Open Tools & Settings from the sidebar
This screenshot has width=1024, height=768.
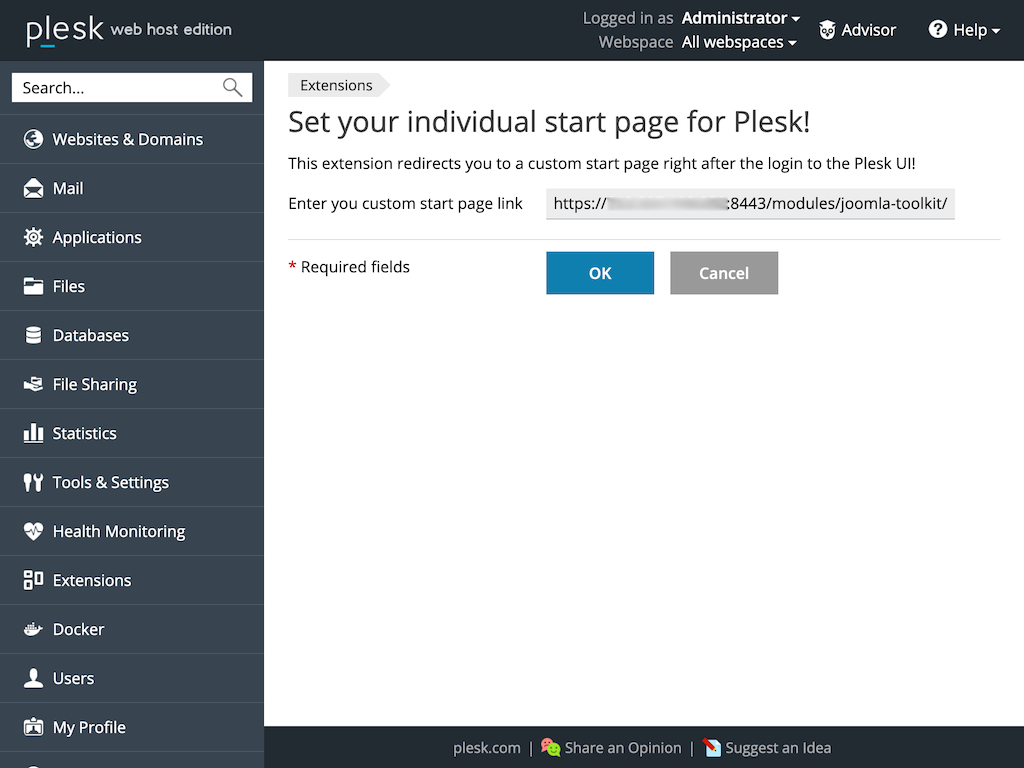click(108, 482)
